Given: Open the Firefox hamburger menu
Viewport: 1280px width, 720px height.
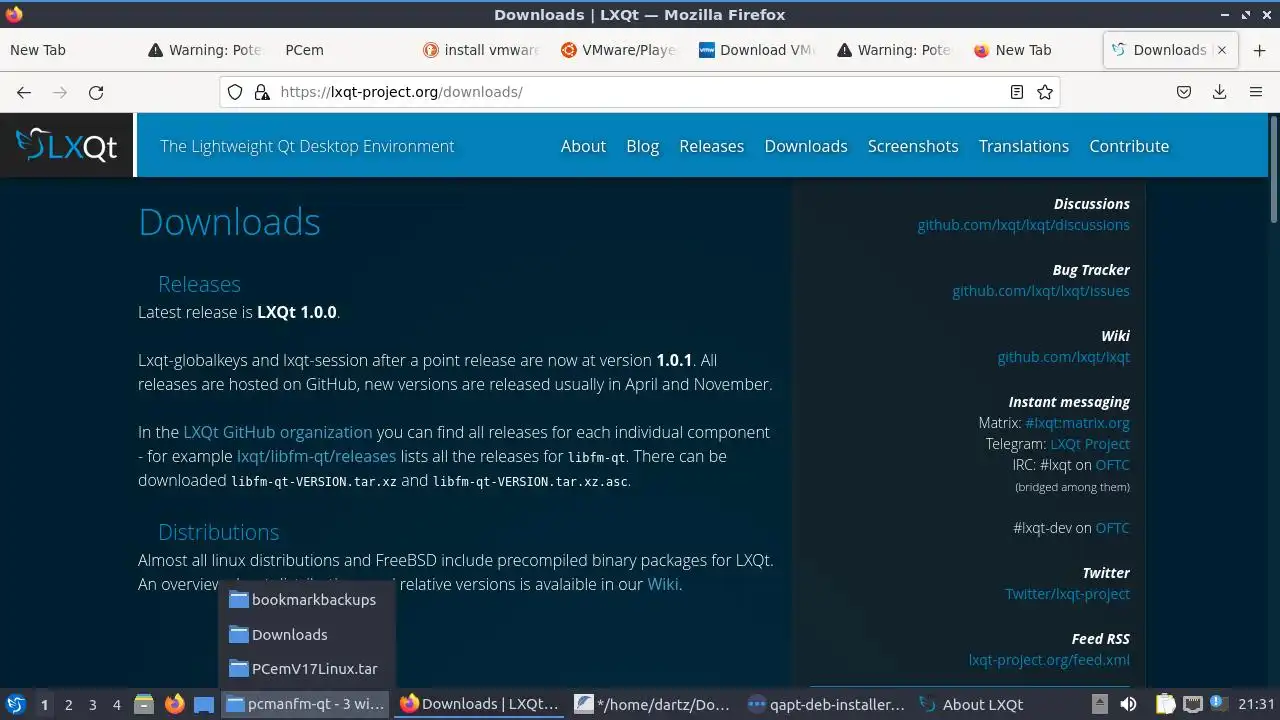Looking at the screenshot, I should tap(1256, 92).
